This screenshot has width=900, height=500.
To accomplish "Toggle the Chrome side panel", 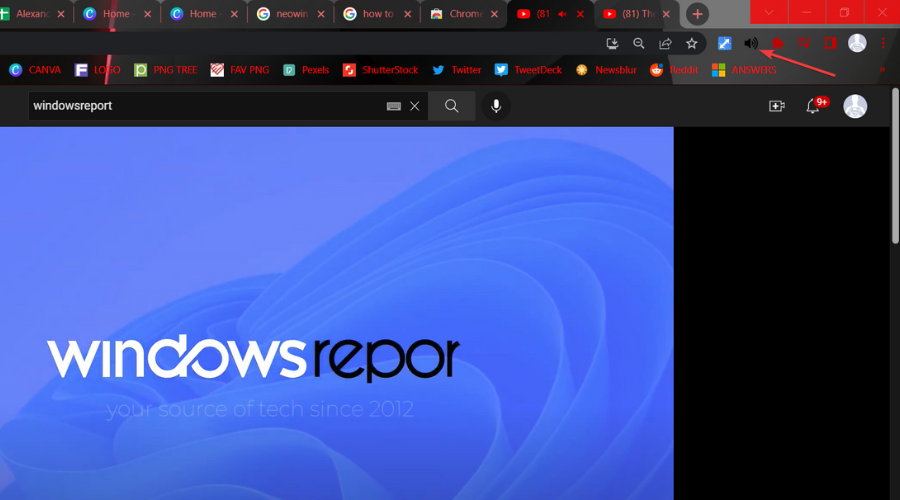I will (830, 44).
